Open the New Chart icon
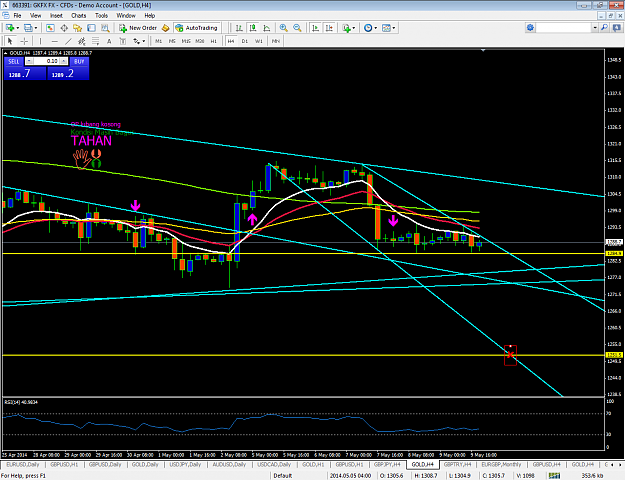Image resolution: width=625 pixels, height=480 pixels. pyautogui.click(x=10, y=28)
